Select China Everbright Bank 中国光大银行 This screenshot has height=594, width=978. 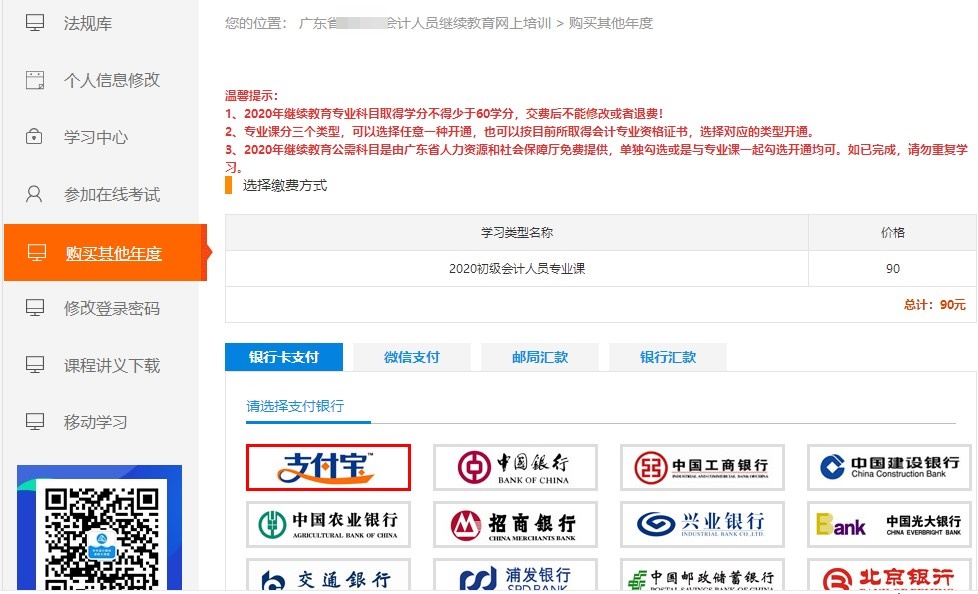(x=888, y=524)
